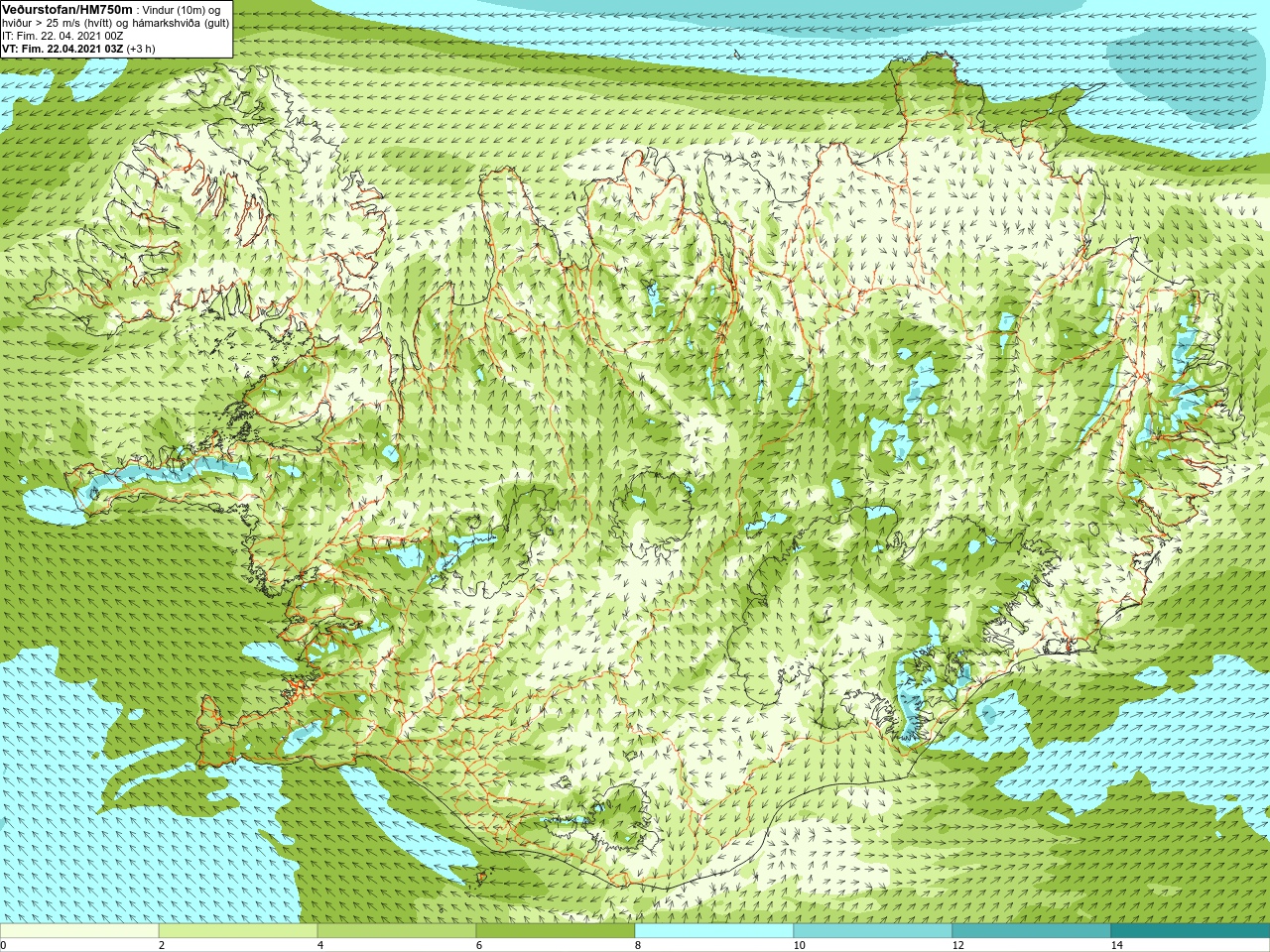Click the legend label '0'

pyautogui.click(x=3, y=945)
